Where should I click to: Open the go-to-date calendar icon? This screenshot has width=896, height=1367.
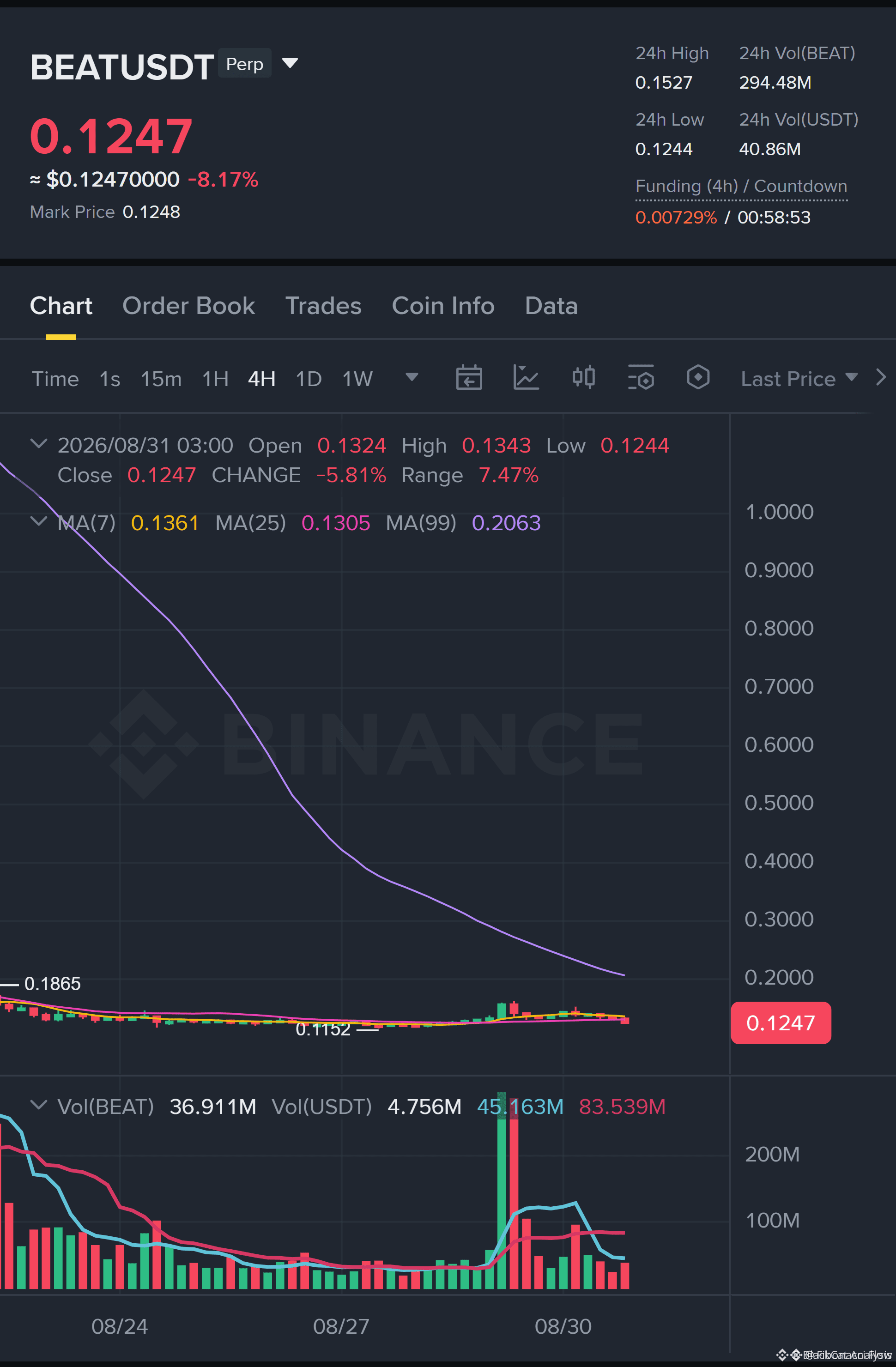point(469,377)
